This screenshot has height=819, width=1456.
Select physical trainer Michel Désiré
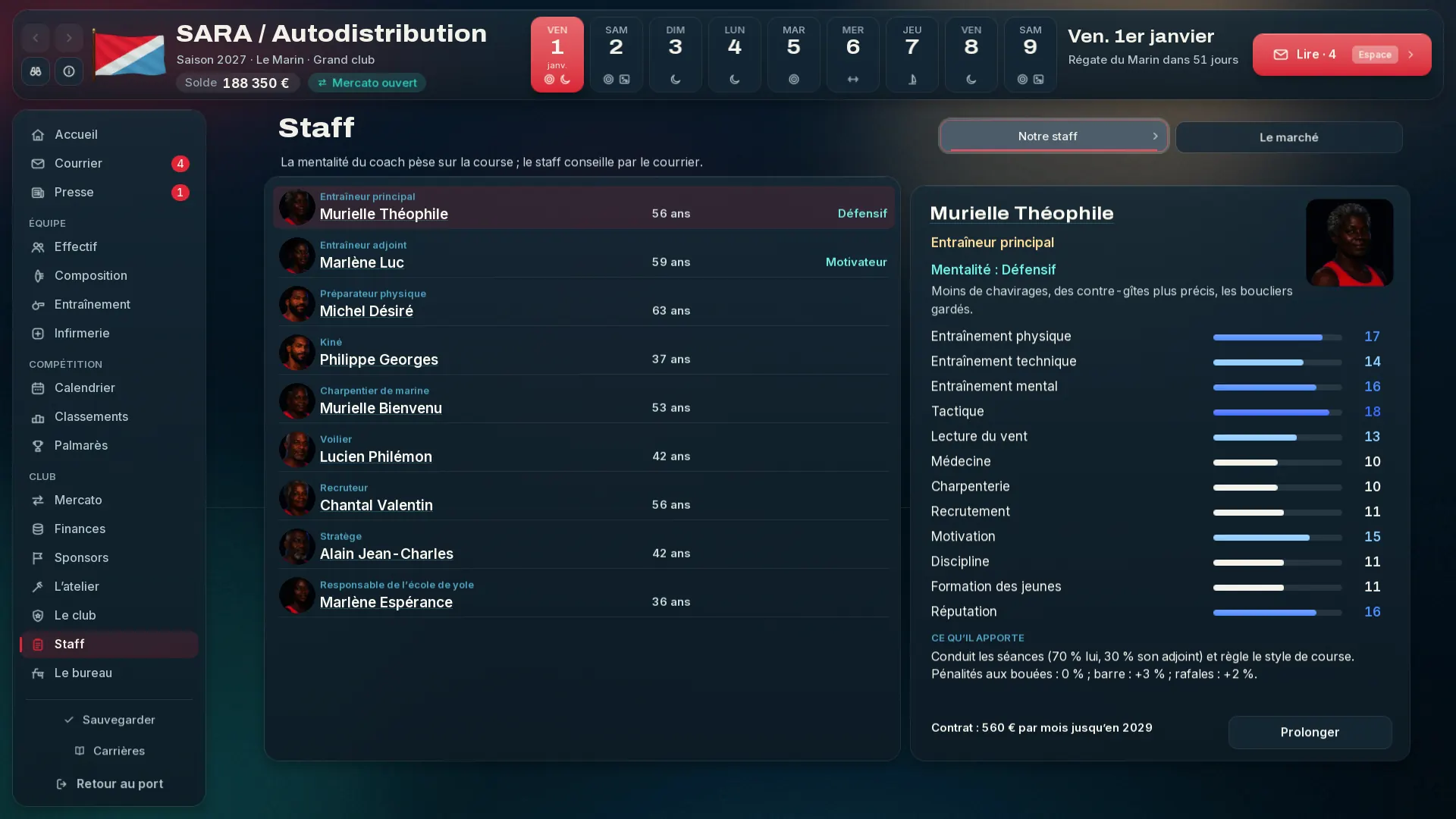(x=583, y=304)
